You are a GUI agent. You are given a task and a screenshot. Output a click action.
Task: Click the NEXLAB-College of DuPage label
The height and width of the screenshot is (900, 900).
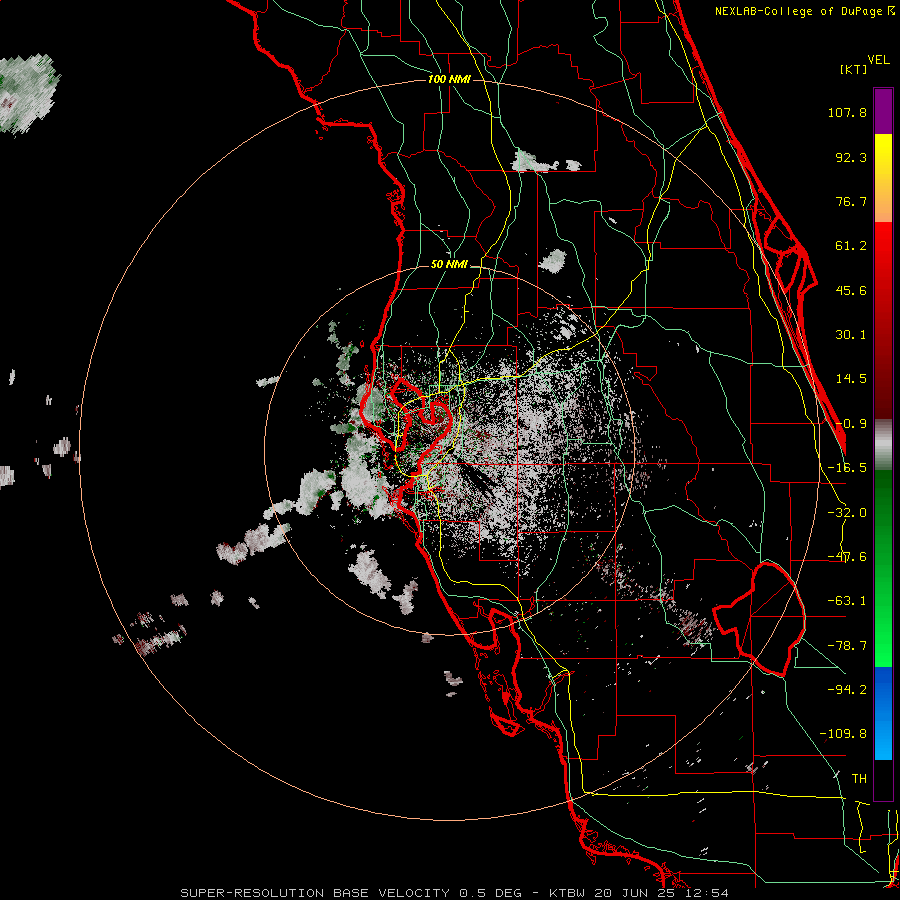[805, 11]
